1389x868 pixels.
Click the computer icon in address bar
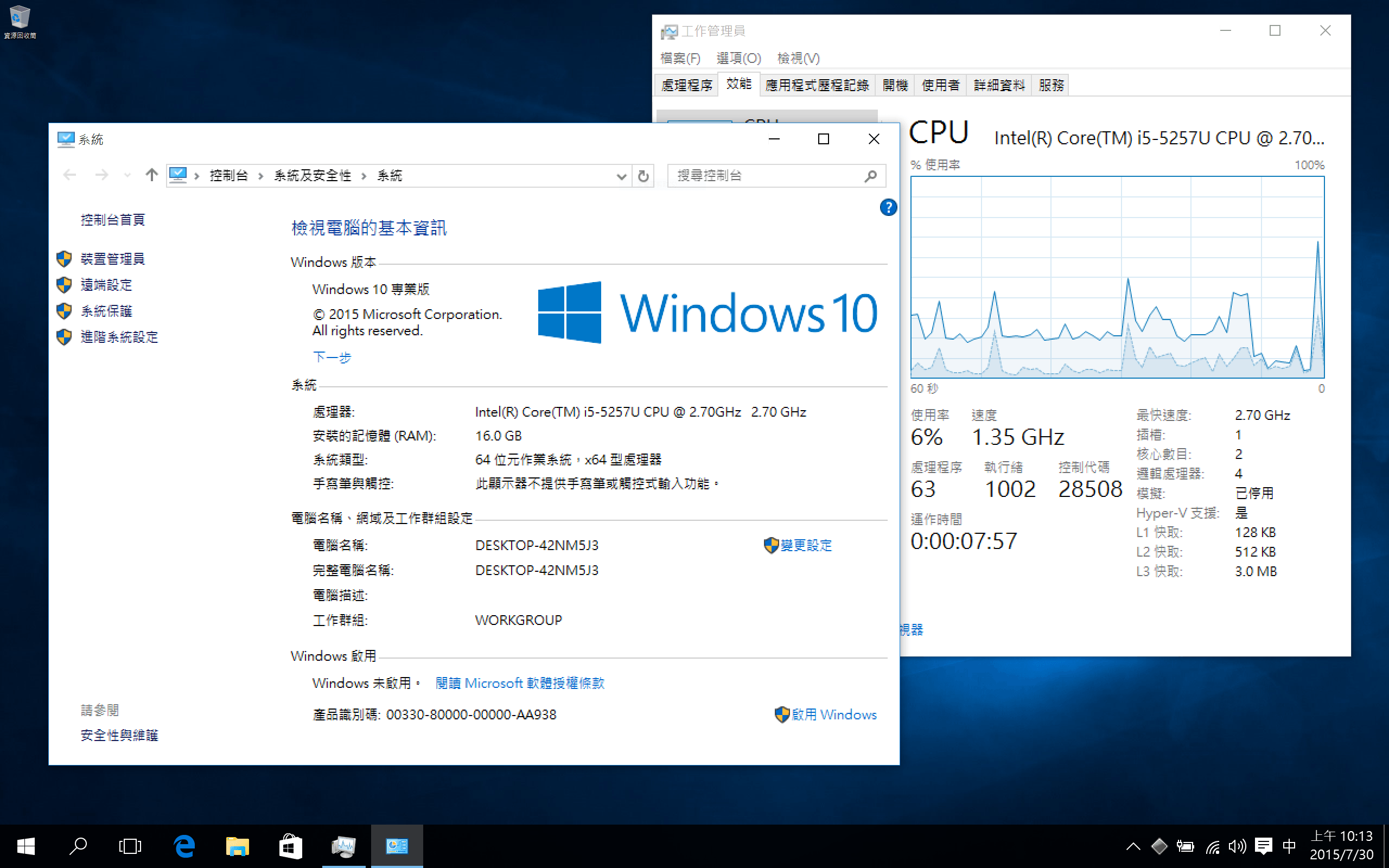click(178, 175)
